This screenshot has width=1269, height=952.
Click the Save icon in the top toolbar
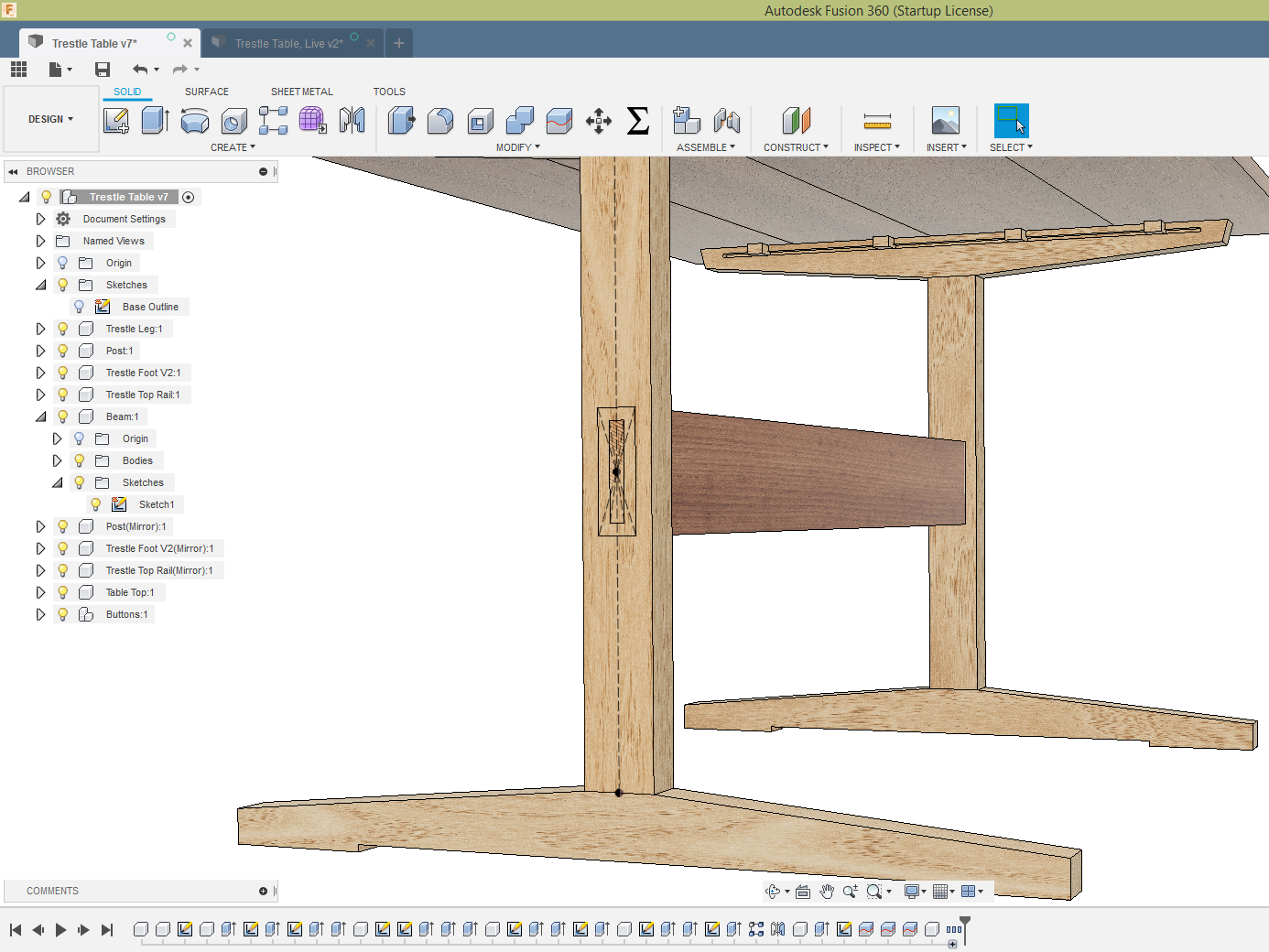point(103,70)
